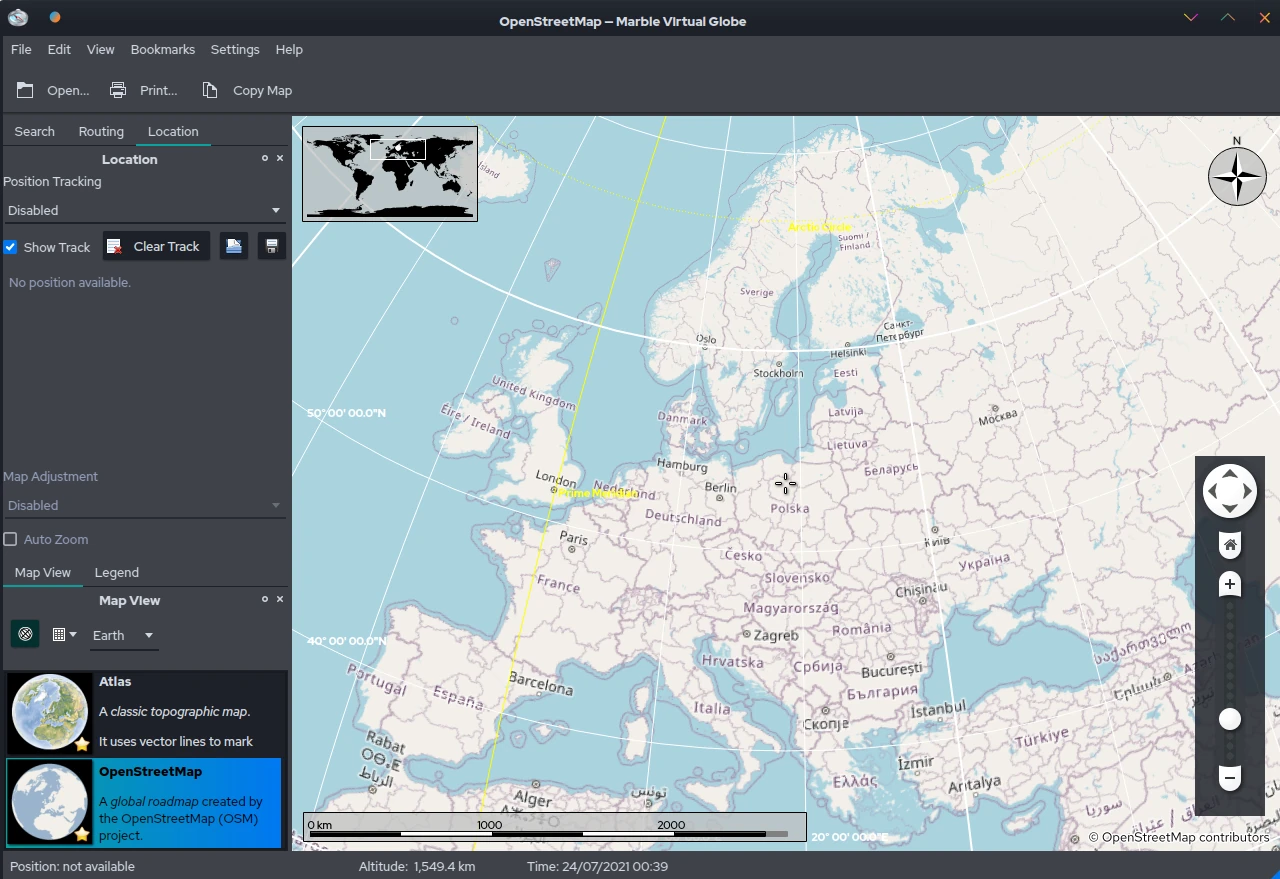1280x879 pixels.
Task: Click the open track file icon
Action: pos(234,246)
